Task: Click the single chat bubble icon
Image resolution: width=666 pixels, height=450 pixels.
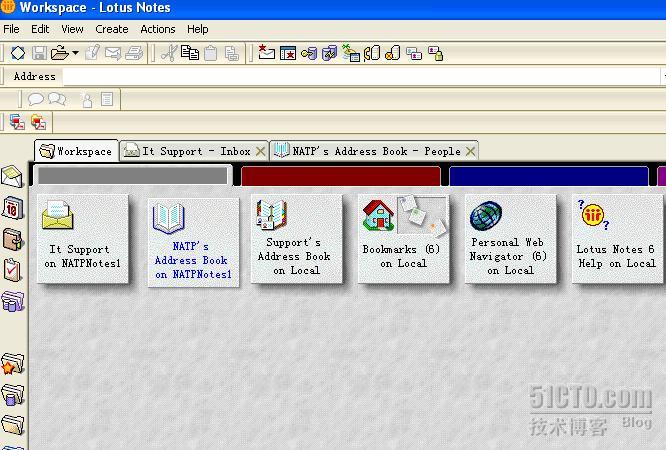Action: 36,99
